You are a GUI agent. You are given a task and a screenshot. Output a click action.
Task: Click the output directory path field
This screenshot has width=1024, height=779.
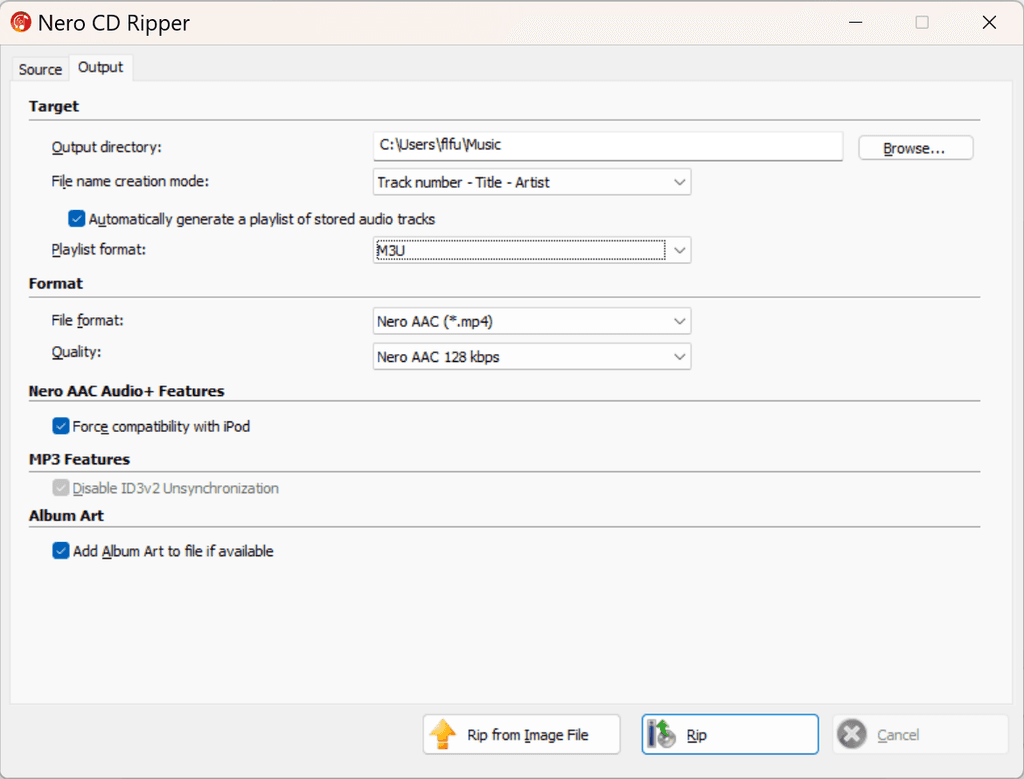(x=607, y=146)
